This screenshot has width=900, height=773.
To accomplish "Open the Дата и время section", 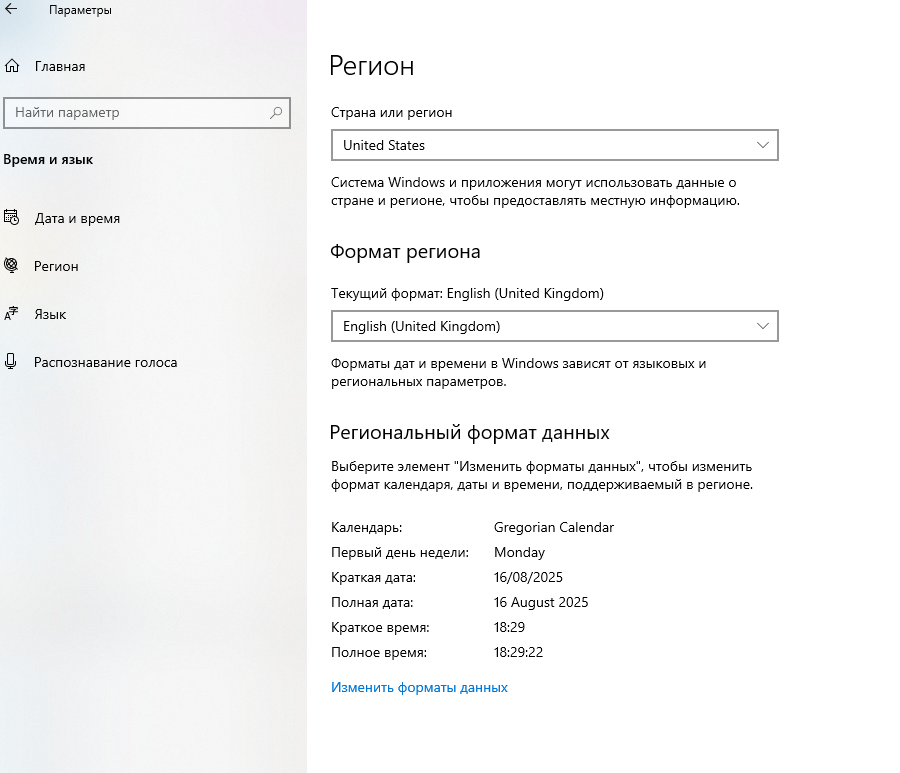I will (77, 218).
